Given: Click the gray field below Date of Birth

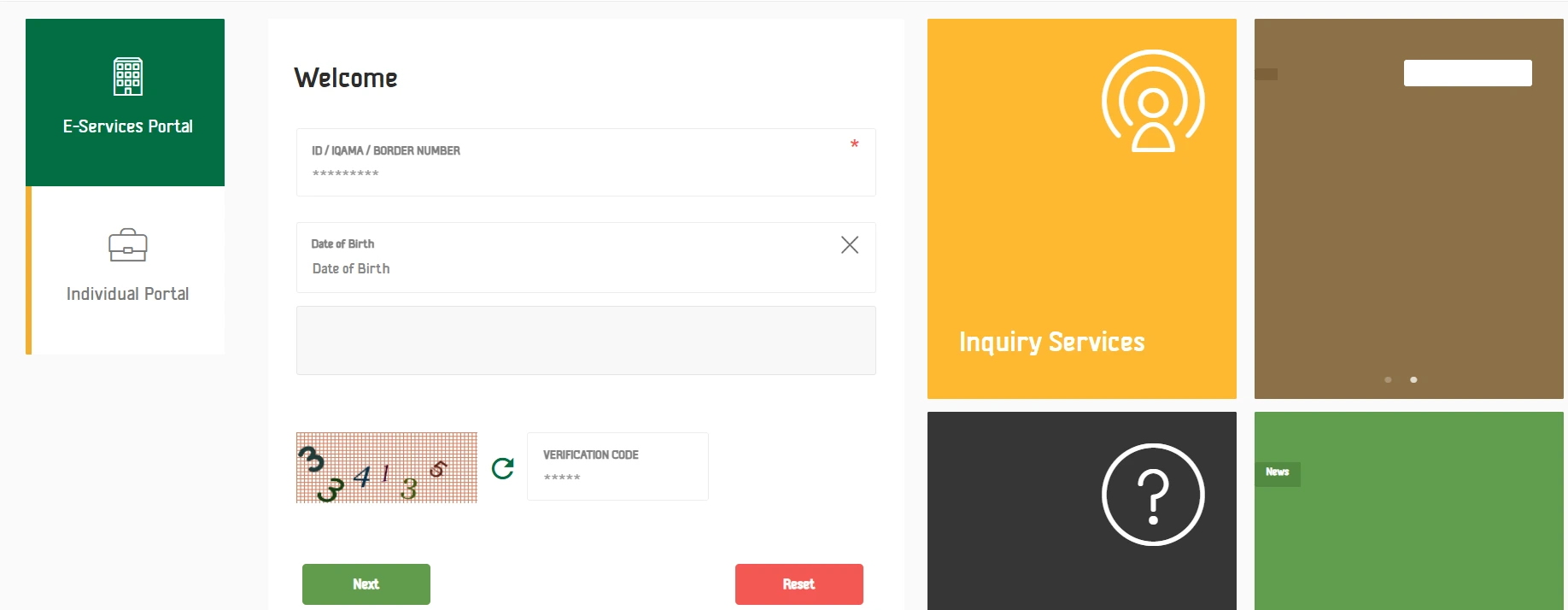Looking at the screenshot, I should (x=585, y=340).
